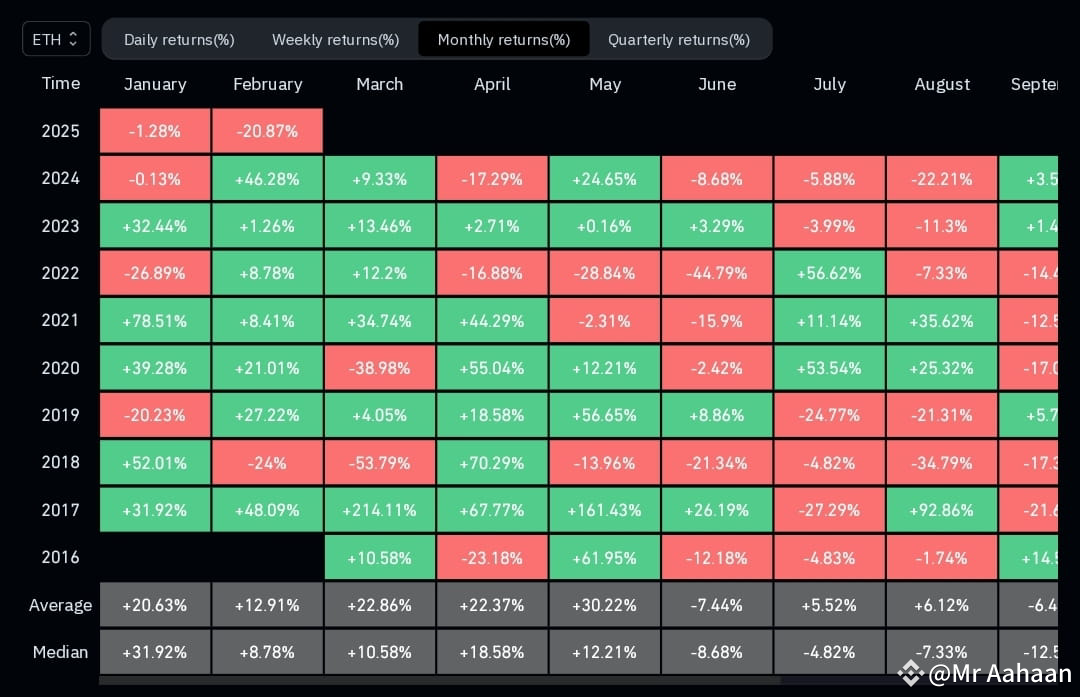Click the ETH selector up-down chevron icon
Image resolution: width=1080 pixels, height=697 pixels.
(x=74, y=39)
